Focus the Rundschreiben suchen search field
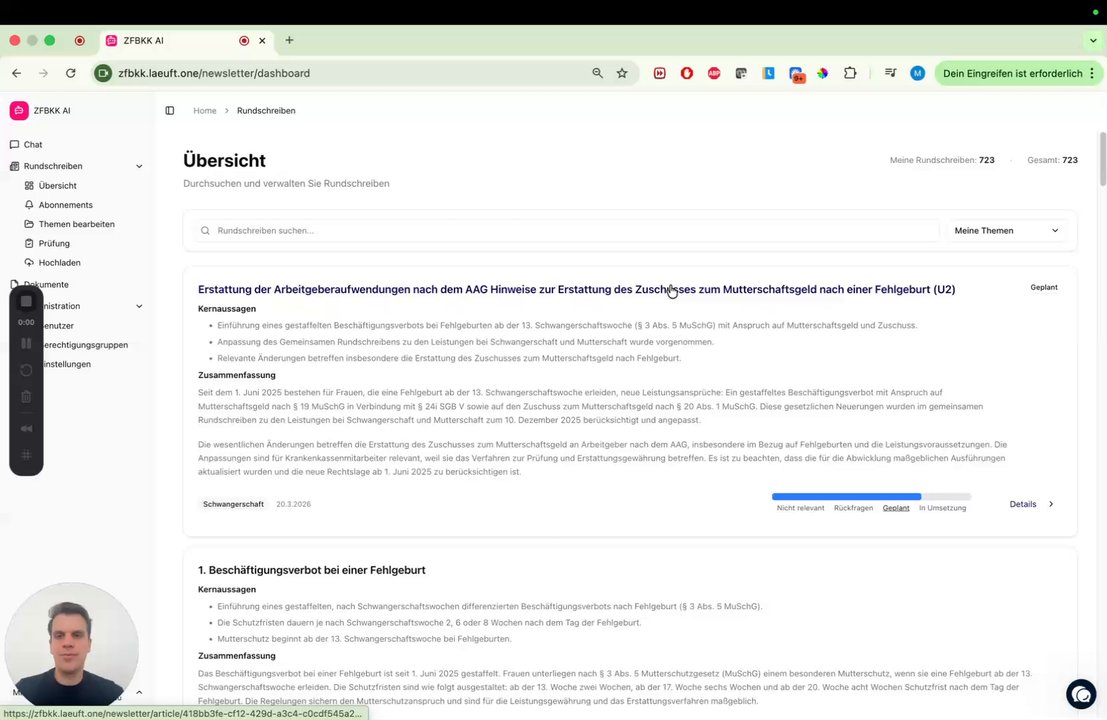 [x=566, y=230]
